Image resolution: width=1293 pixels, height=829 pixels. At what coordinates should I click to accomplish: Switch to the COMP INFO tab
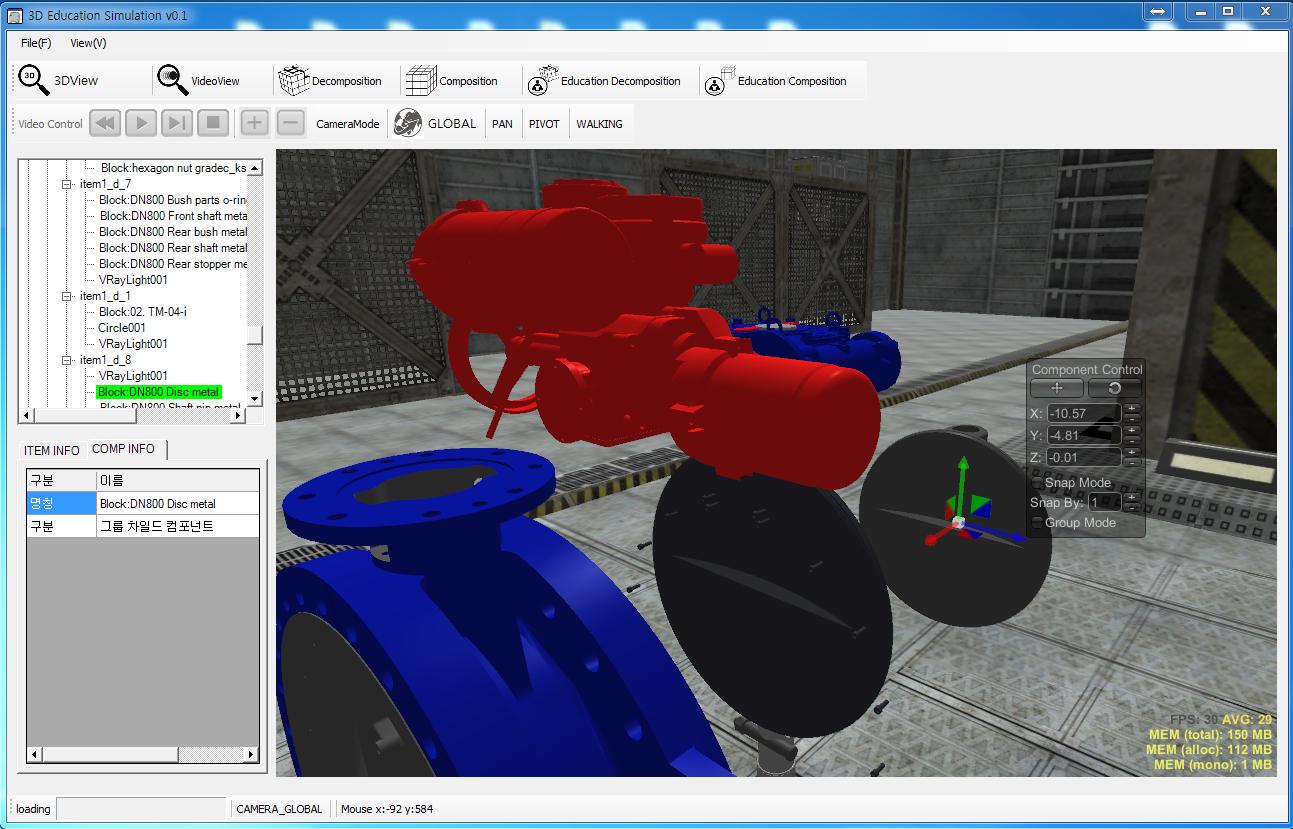pyautogui.click(x=124, y=449)
